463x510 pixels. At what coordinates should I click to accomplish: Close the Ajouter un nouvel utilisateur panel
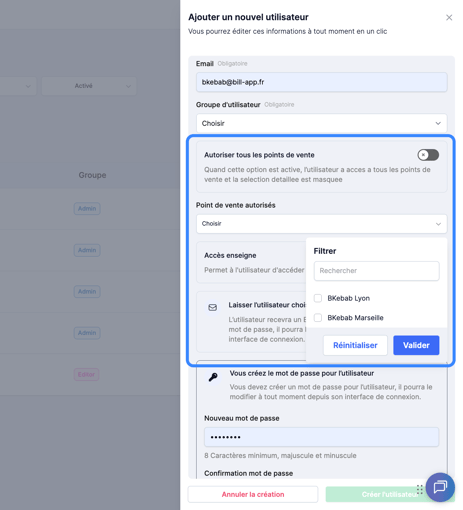tap(449, 17)
